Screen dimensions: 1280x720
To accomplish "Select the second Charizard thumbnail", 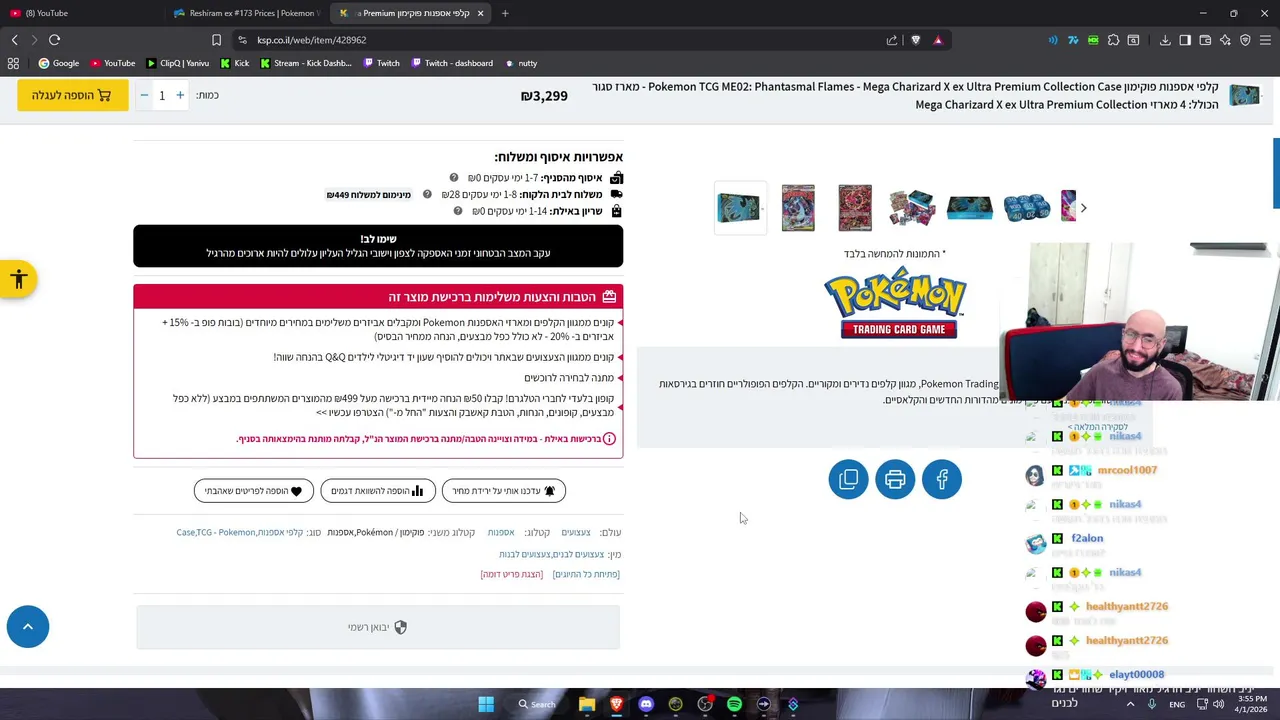I will tap(798, 208).
